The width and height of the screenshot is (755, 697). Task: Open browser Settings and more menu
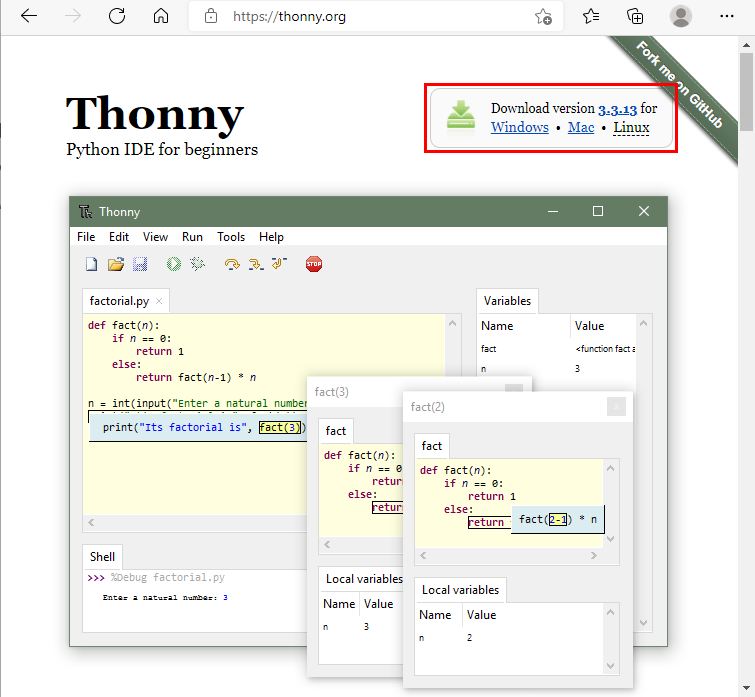point(727,16)
